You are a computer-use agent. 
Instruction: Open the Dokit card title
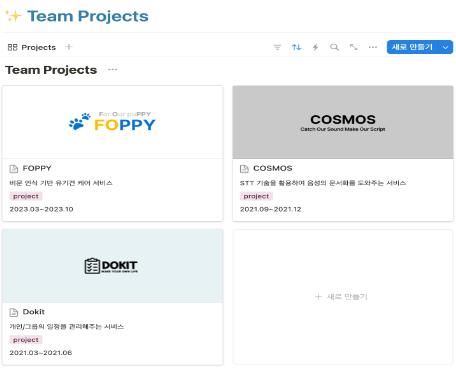(34, 312)
